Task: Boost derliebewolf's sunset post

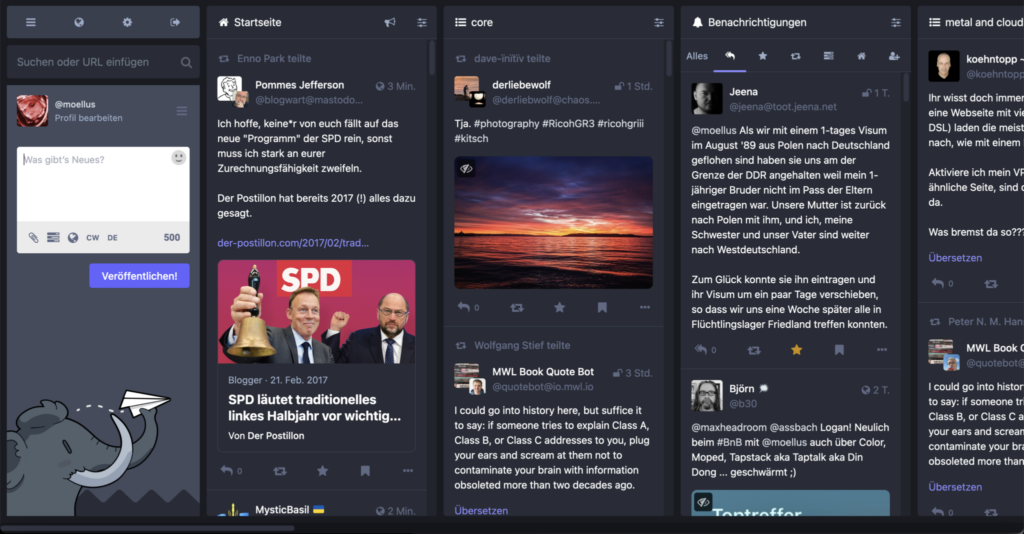Action: [517, 307]
